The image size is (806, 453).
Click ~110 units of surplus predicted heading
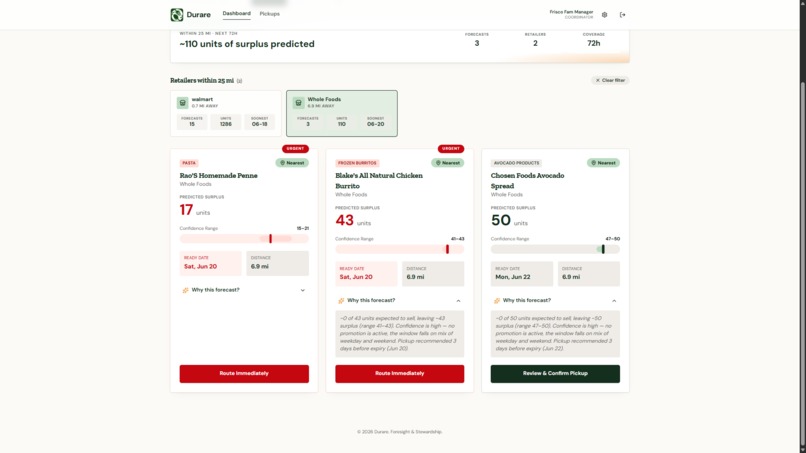coord(247,44)
